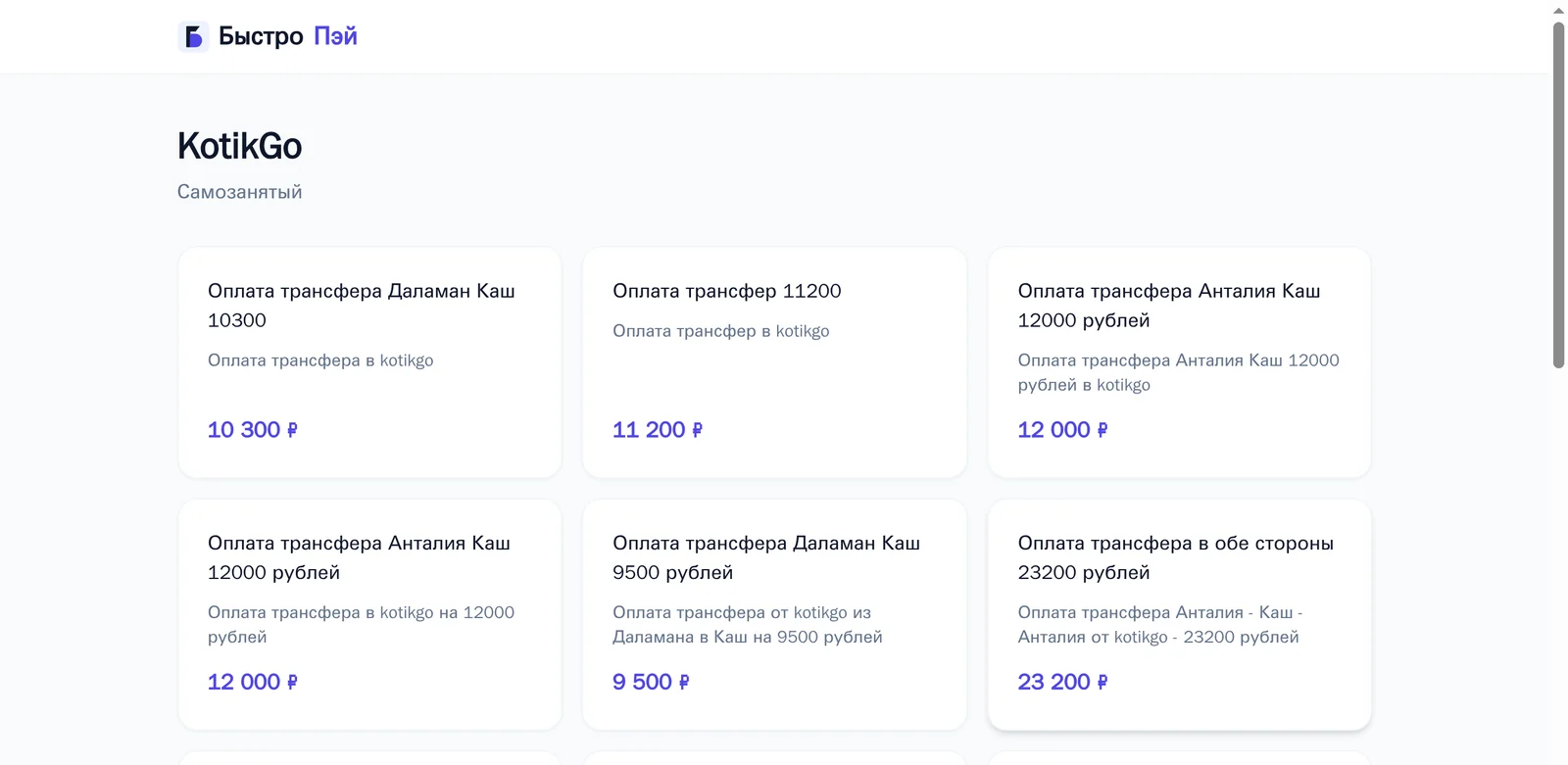The width and height of the screenshot is (1568, 765).
Task: Select the 10 300 ₽ price
Action: [253, 430]
